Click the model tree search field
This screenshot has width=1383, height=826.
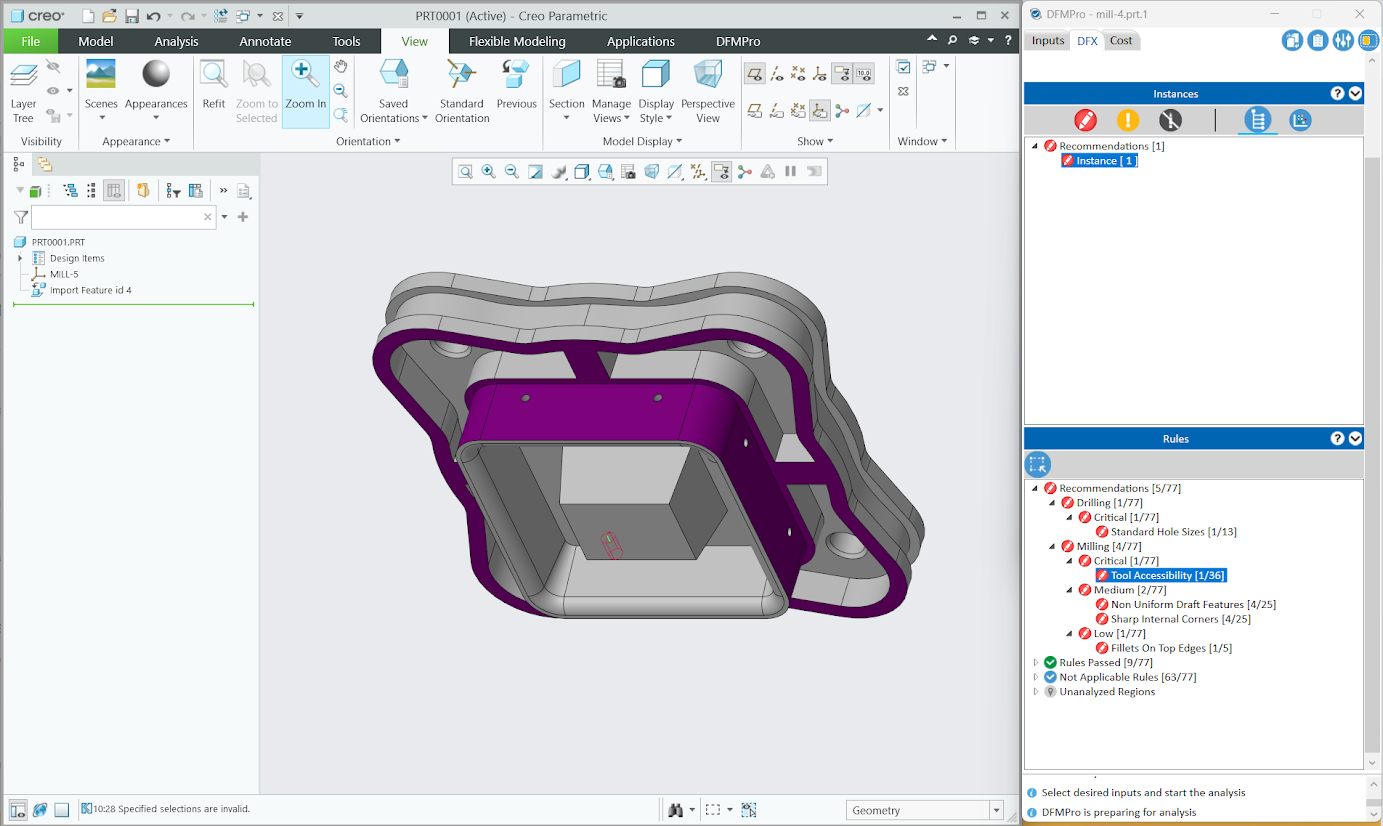117,217
